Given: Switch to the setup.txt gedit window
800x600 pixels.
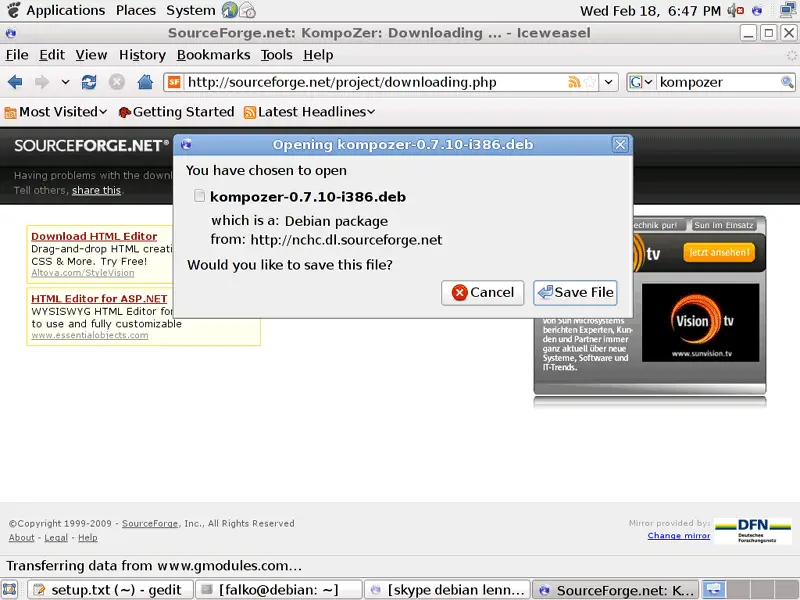Looking at the screenshot, I should [110, 590].
